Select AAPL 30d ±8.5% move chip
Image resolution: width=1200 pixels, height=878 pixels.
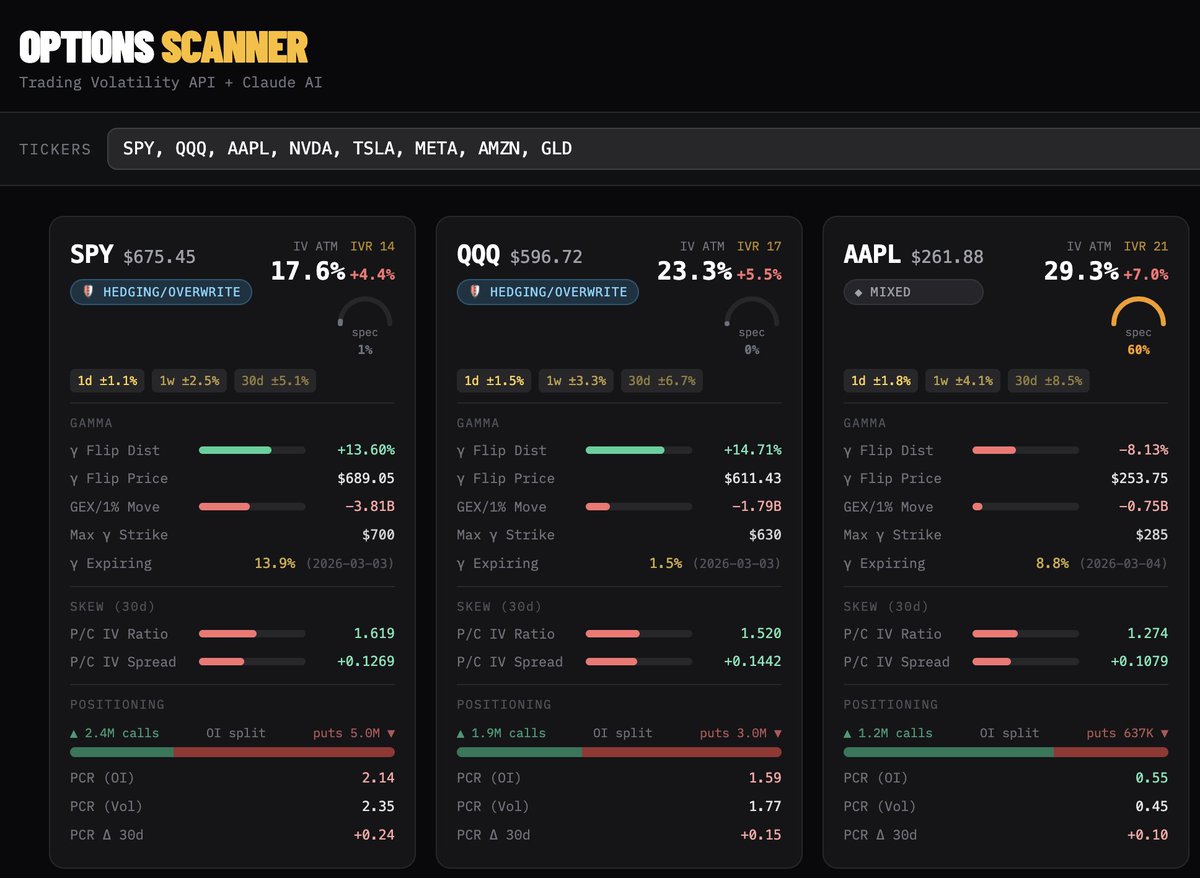pyautogui.click(x=1049, y=381)
